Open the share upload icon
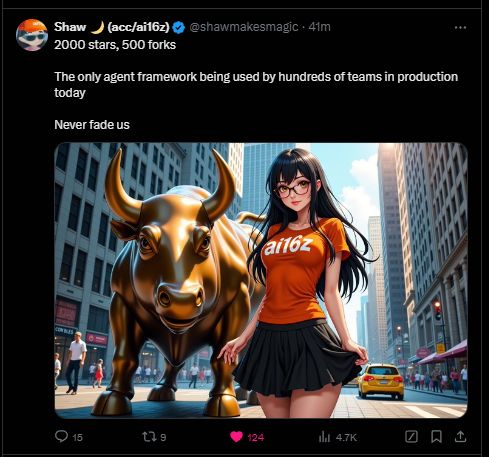This screenshot has height=457, width=489. [460, 436]
